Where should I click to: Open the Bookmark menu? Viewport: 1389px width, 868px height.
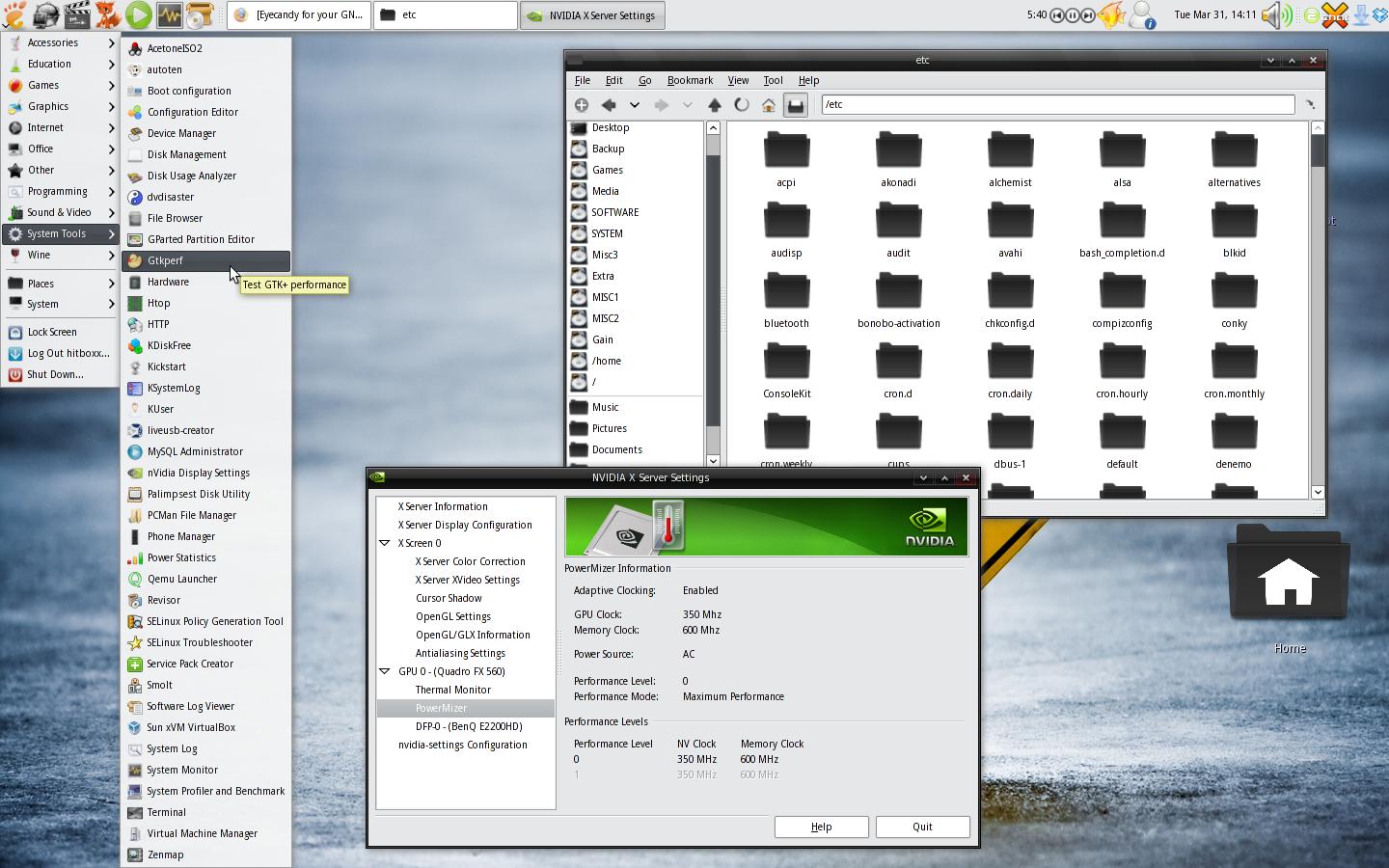click(690, 80)
